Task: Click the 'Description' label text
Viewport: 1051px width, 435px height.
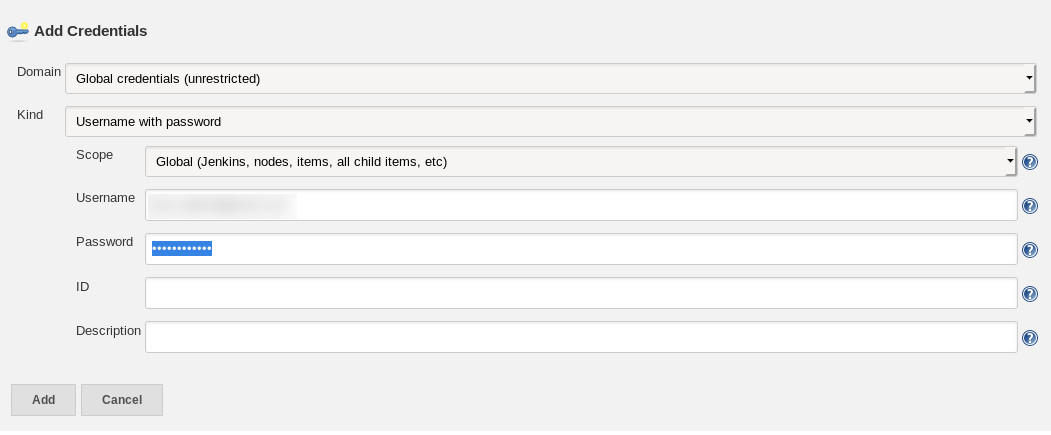Action: (x=109, y=330)
